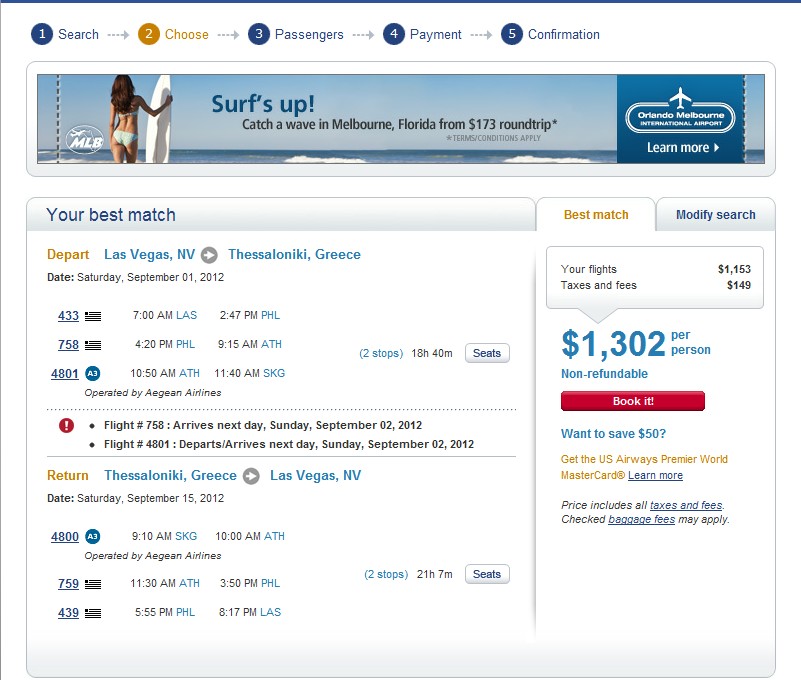Open the baggage fees link

[641, 520]
